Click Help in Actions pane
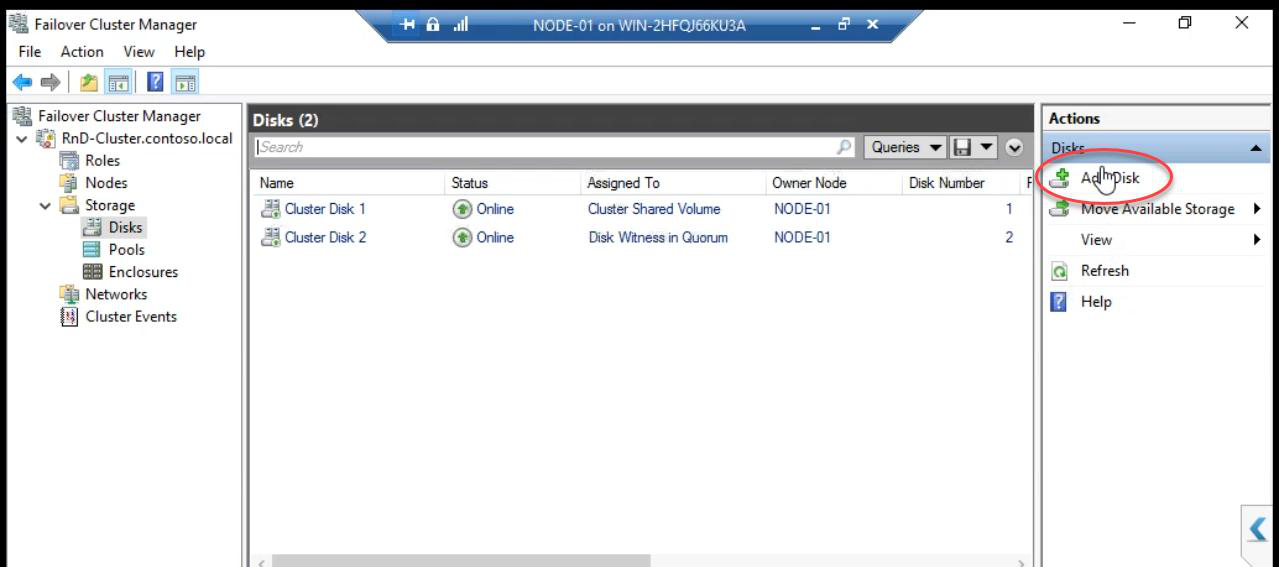This screenshot has width=1279, height=567. pos(1096,302)
